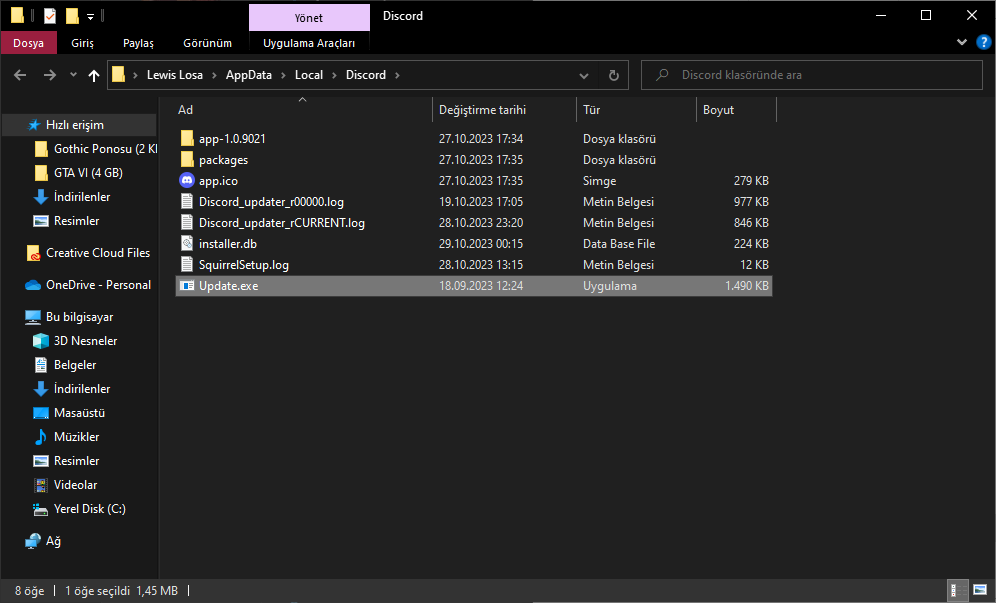Select the Discord app.ico icon

click(187, 180)
